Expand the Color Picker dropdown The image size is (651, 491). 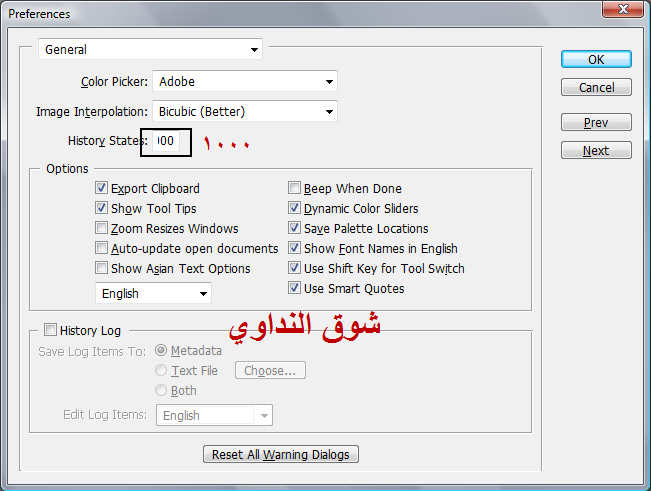[245, 81]
